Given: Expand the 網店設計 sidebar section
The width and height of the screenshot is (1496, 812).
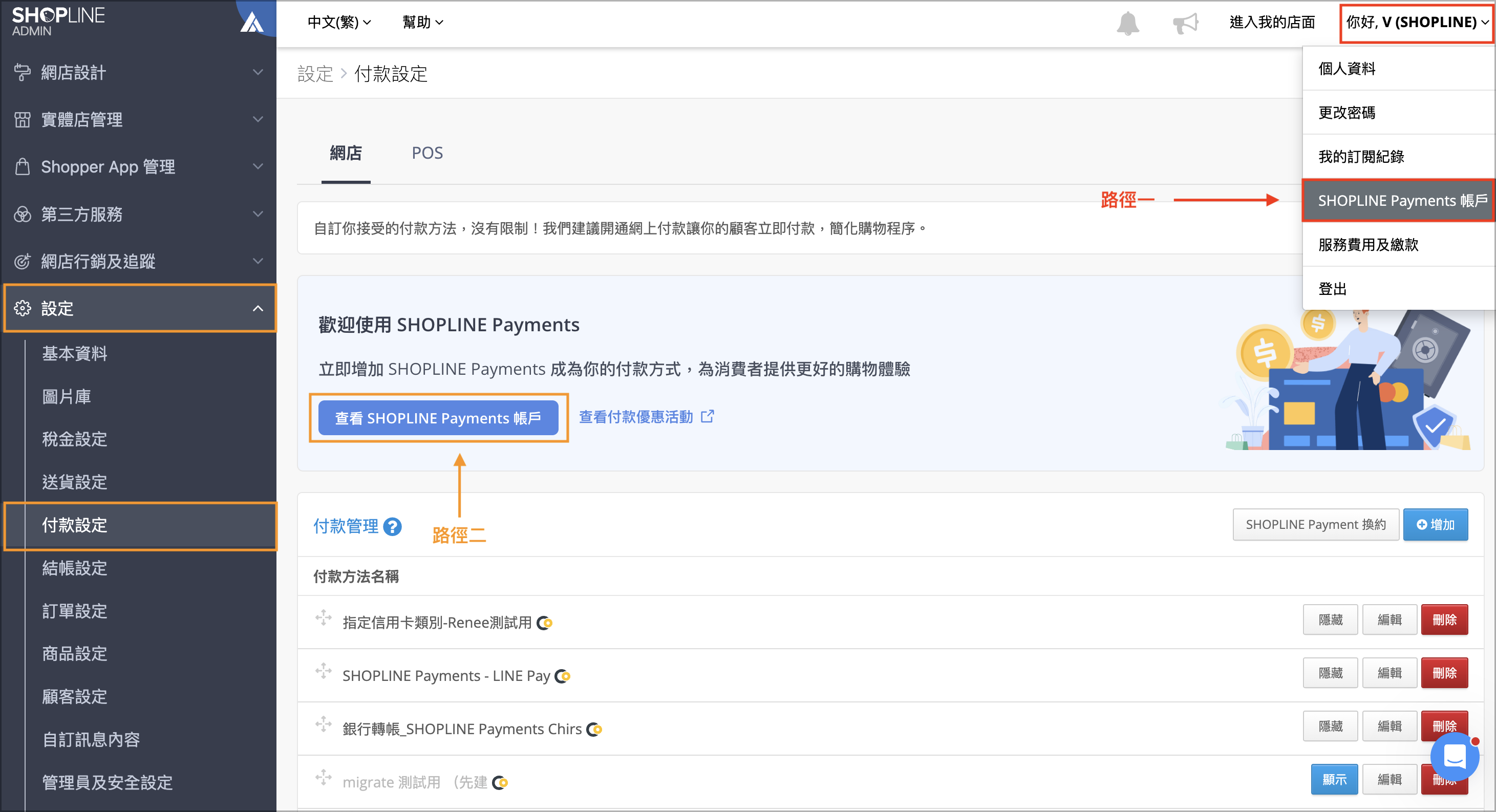Looking at the screenshot, I should [138, 73].
